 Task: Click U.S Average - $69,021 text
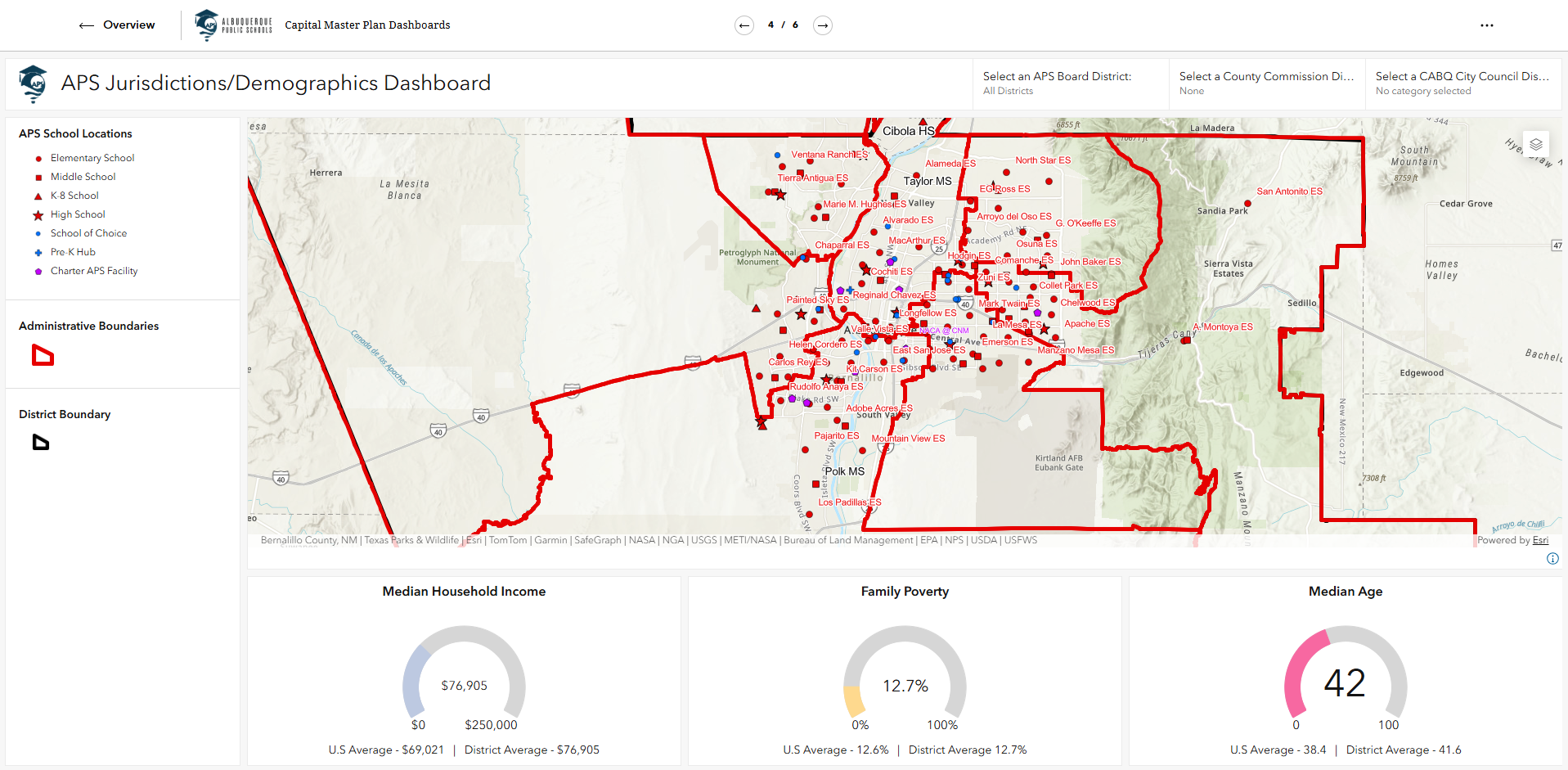click(387, 750)
